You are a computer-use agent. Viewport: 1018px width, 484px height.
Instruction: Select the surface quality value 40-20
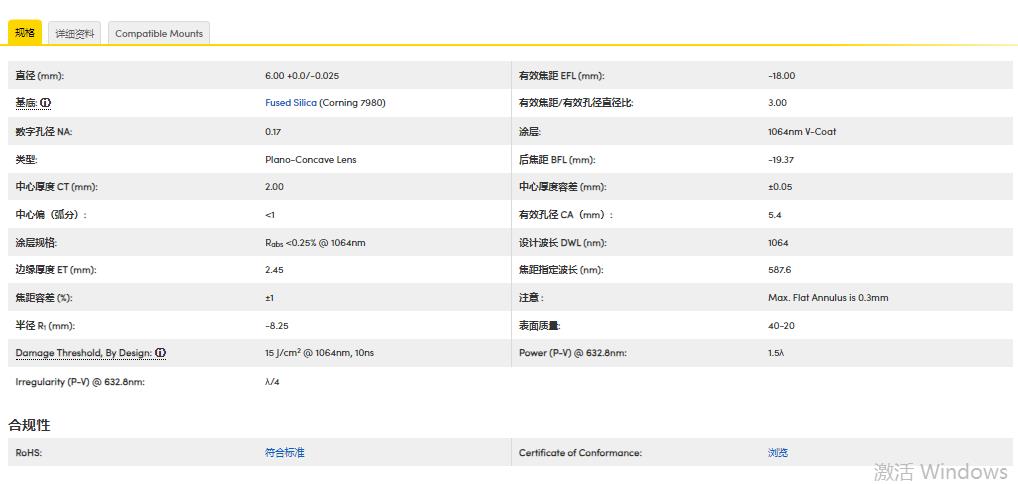click(780, 325)
